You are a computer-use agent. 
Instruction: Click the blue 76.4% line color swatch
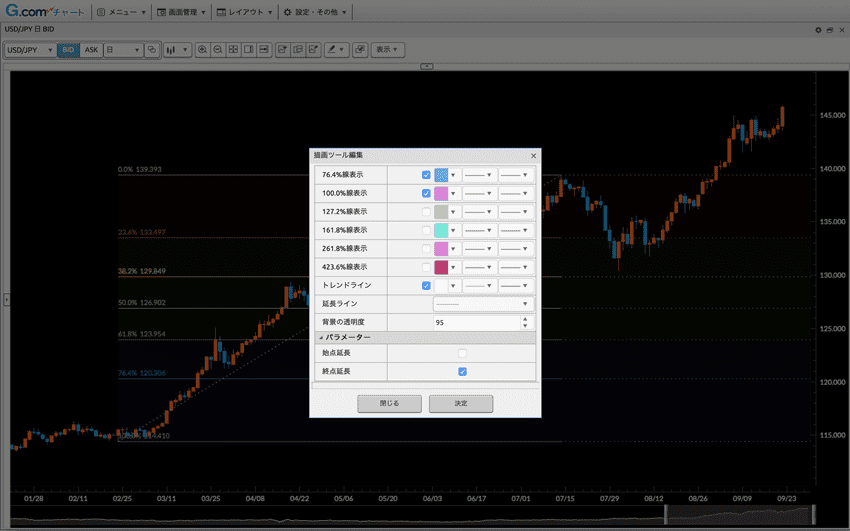pos(441,175)
